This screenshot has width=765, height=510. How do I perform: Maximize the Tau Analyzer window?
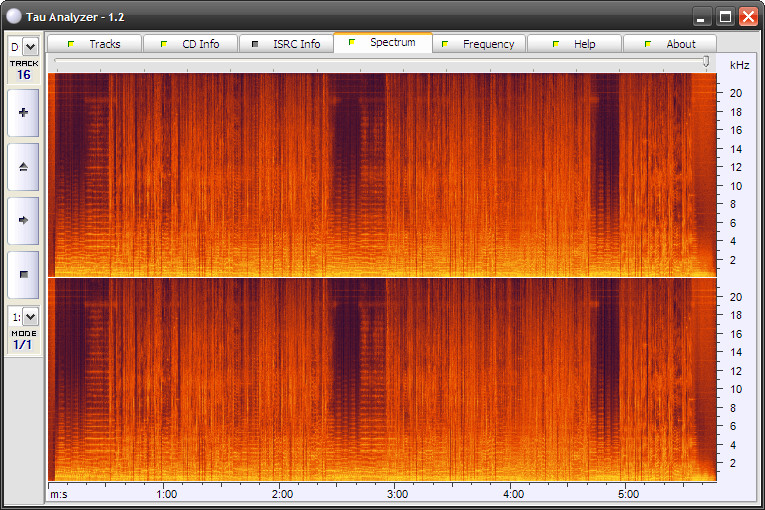pyautogui.click(x=725, y=16)
